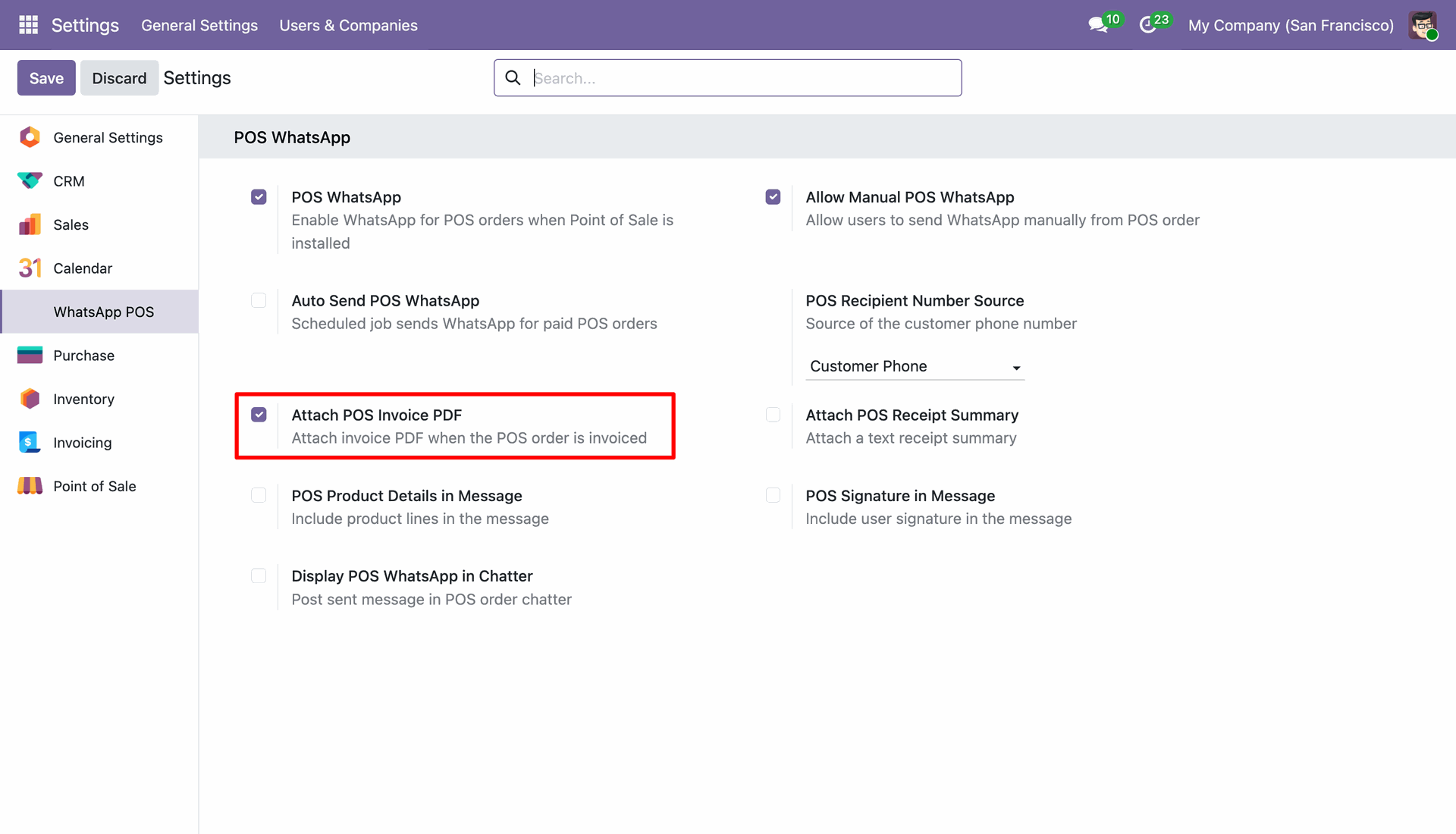
Task: Enable POS Signature in Message
Action: coord(773,495)
